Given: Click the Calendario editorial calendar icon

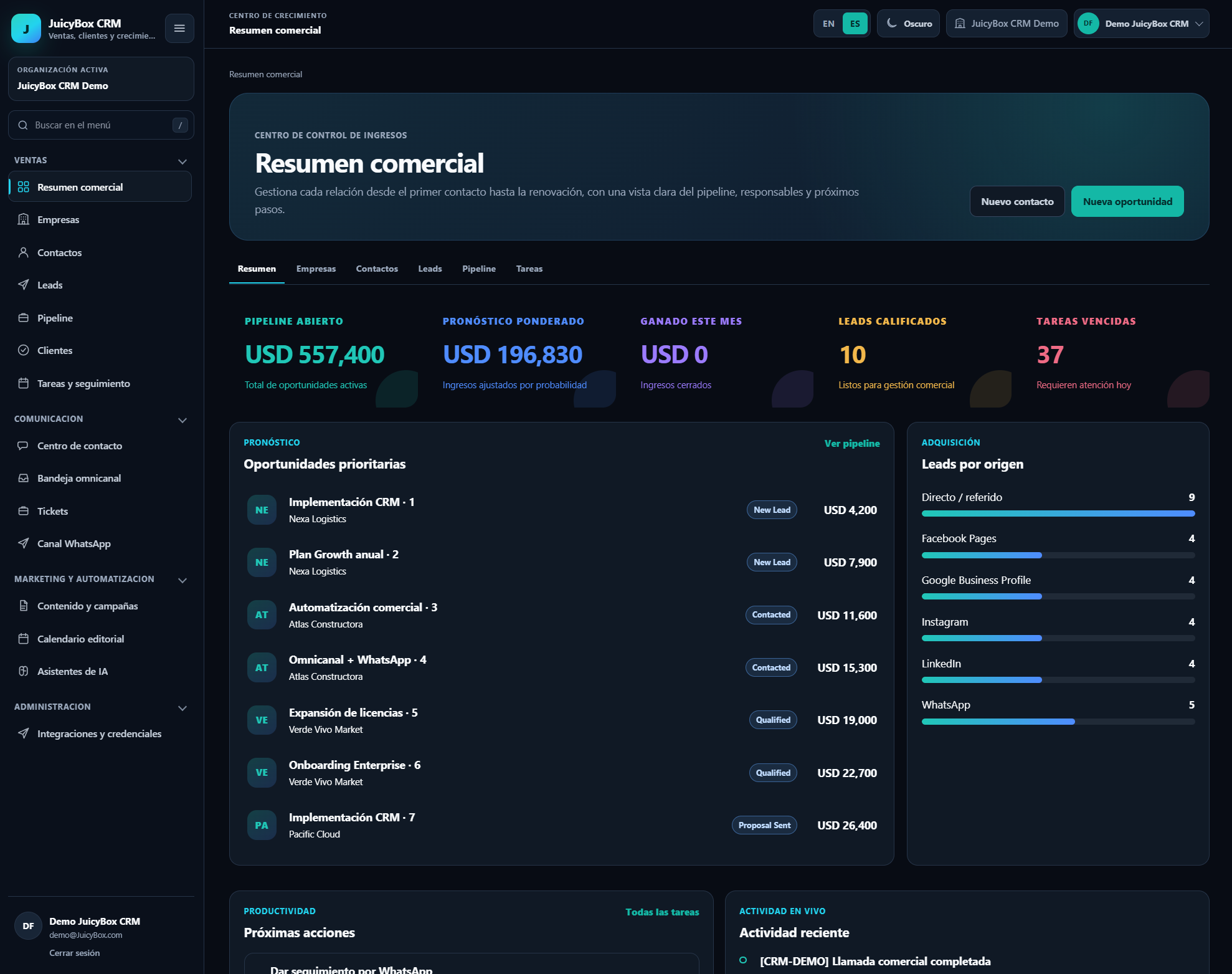Looking at the screenshot, I should (24, 639).
